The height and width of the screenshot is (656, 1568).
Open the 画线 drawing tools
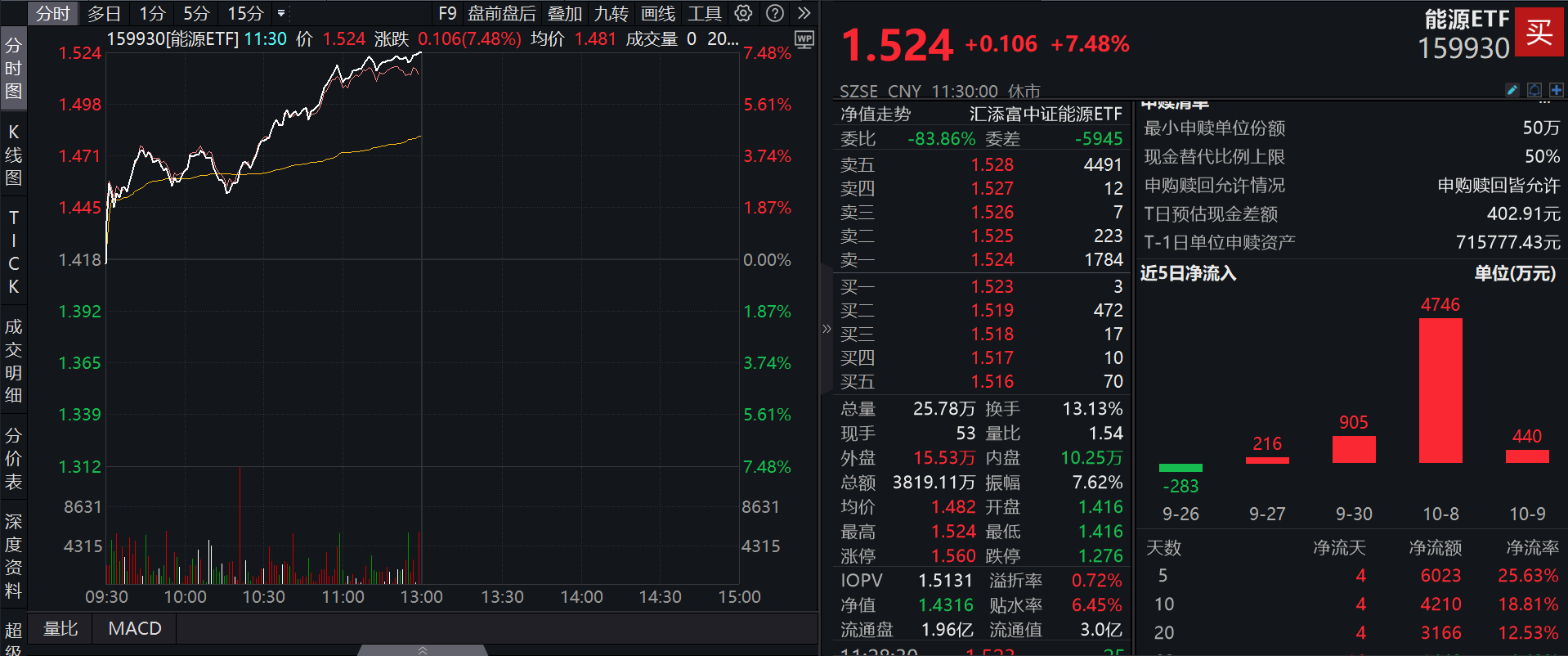pos(658,13)
